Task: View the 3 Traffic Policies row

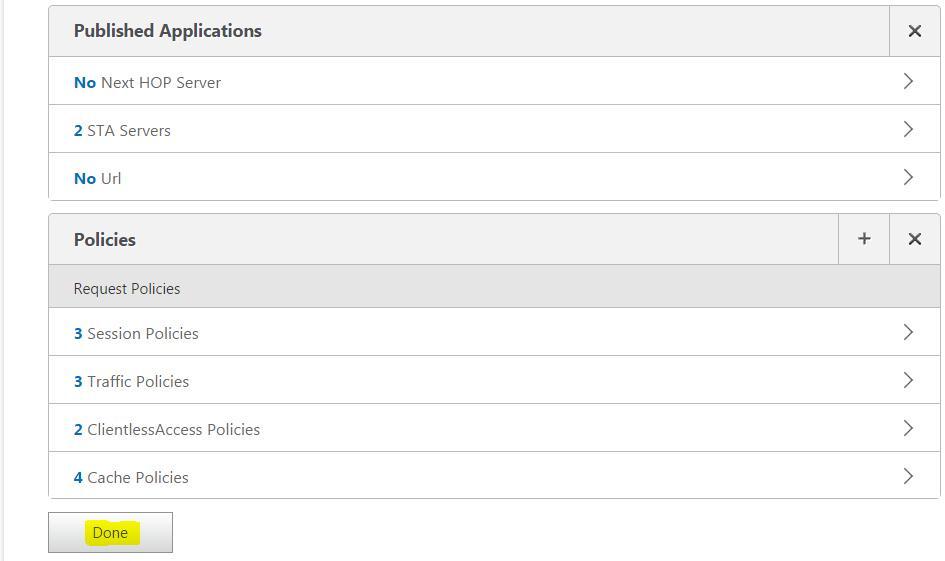Action: point(131,381)
